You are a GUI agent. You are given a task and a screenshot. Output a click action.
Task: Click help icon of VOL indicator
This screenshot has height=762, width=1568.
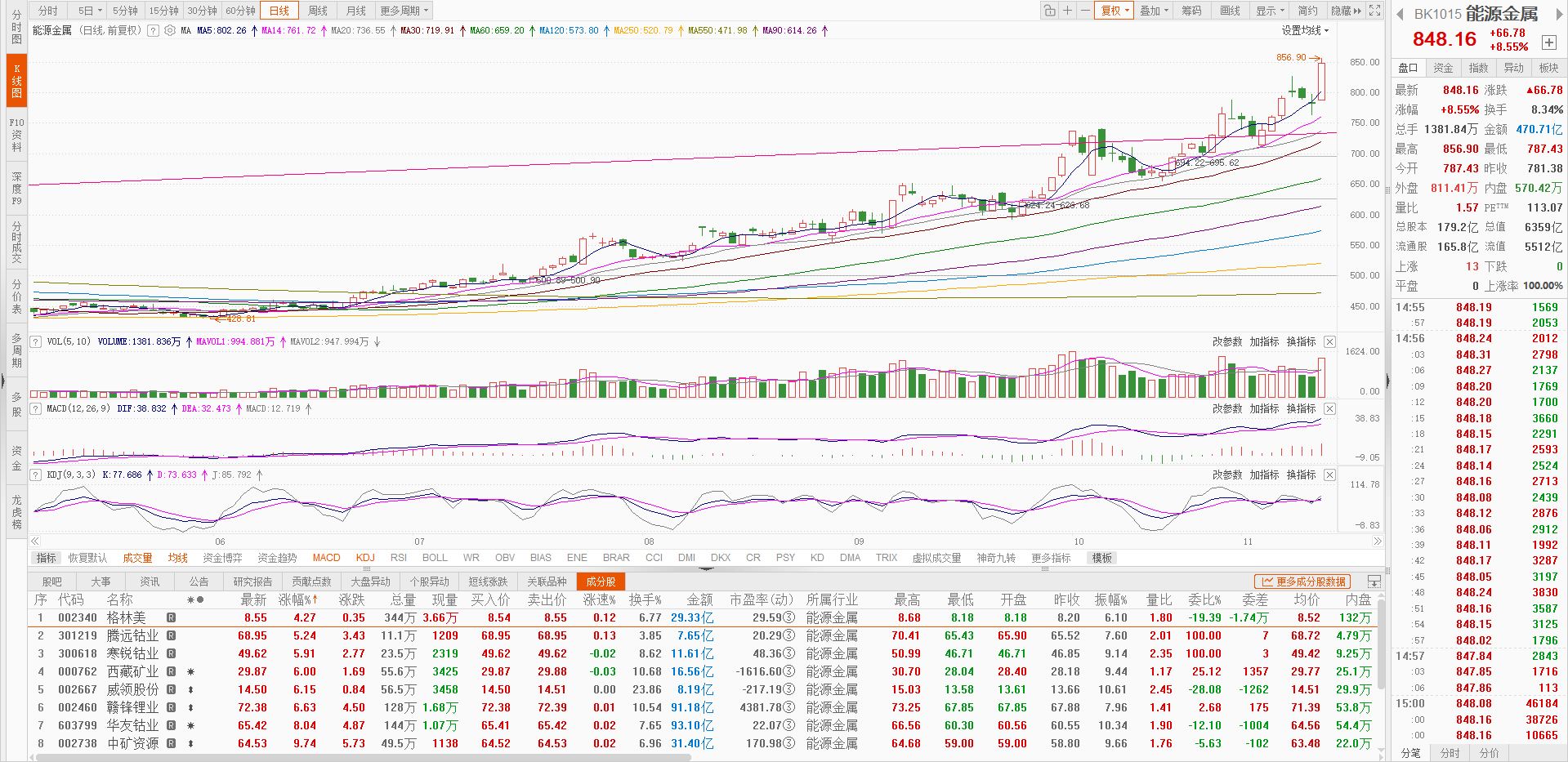tap(36, 341)
